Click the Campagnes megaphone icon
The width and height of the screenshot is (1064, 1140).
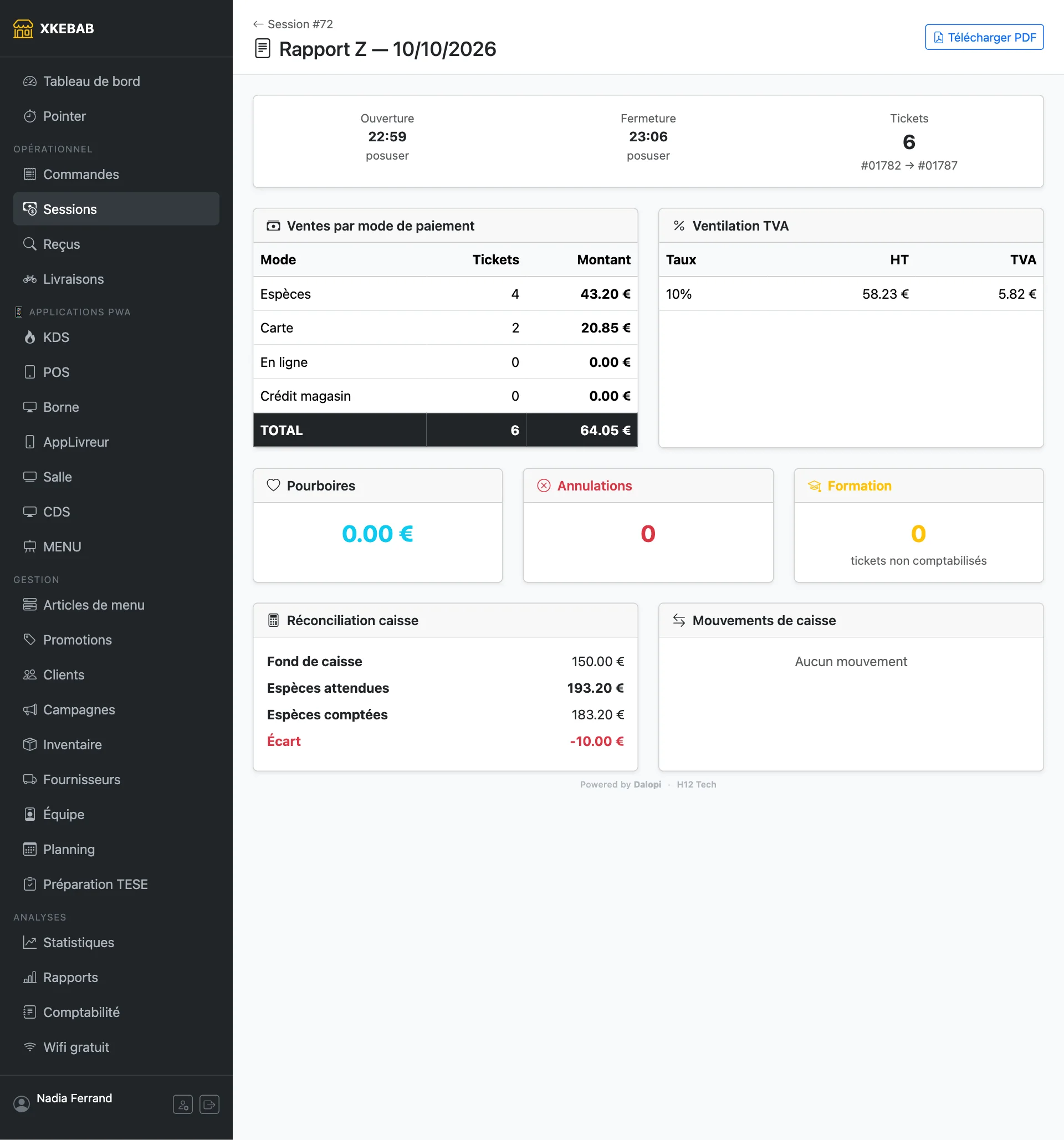[x=30, y=709]
